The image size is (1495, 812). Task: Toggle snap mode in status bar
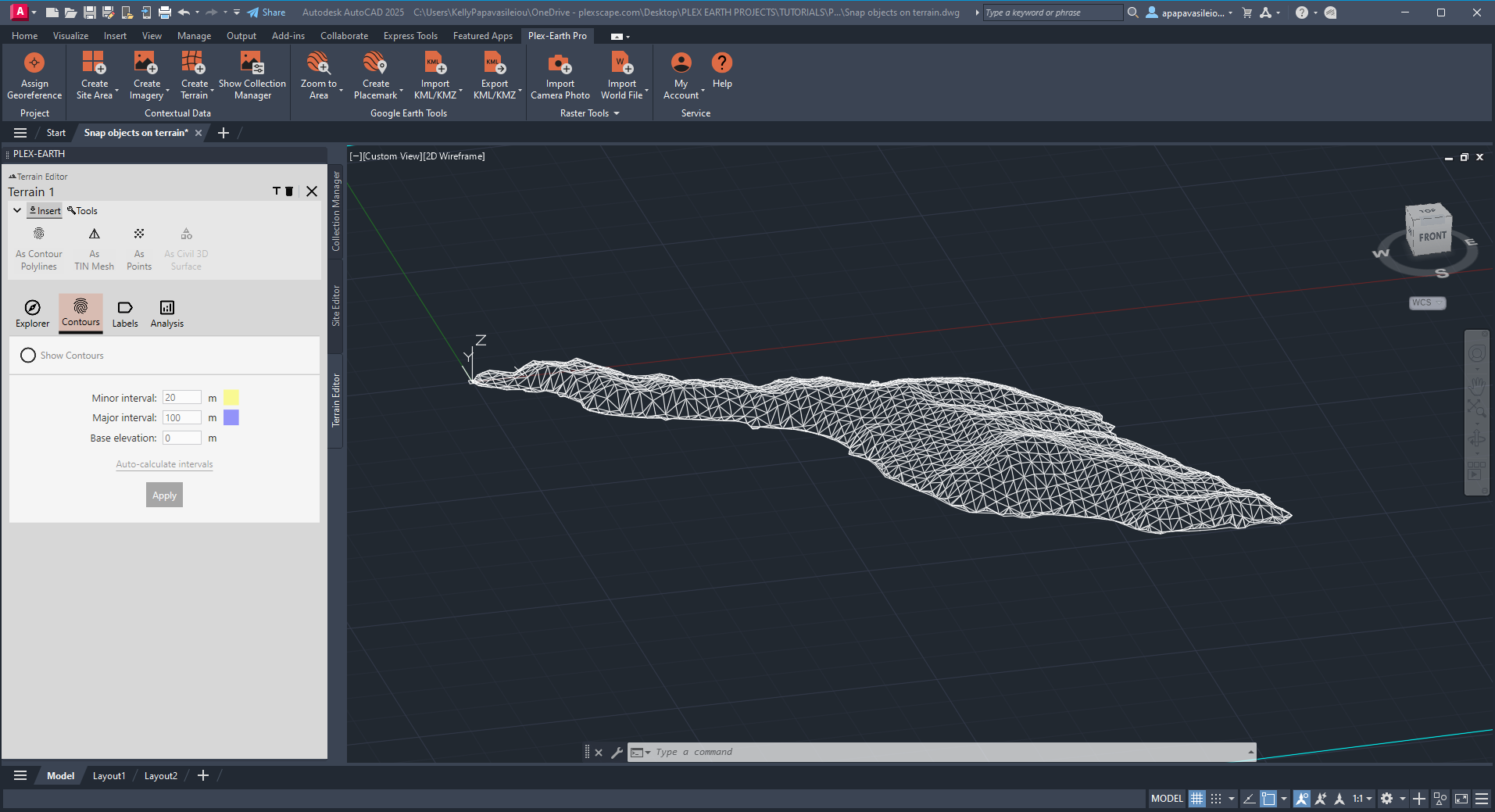(x=1216, y=799)
